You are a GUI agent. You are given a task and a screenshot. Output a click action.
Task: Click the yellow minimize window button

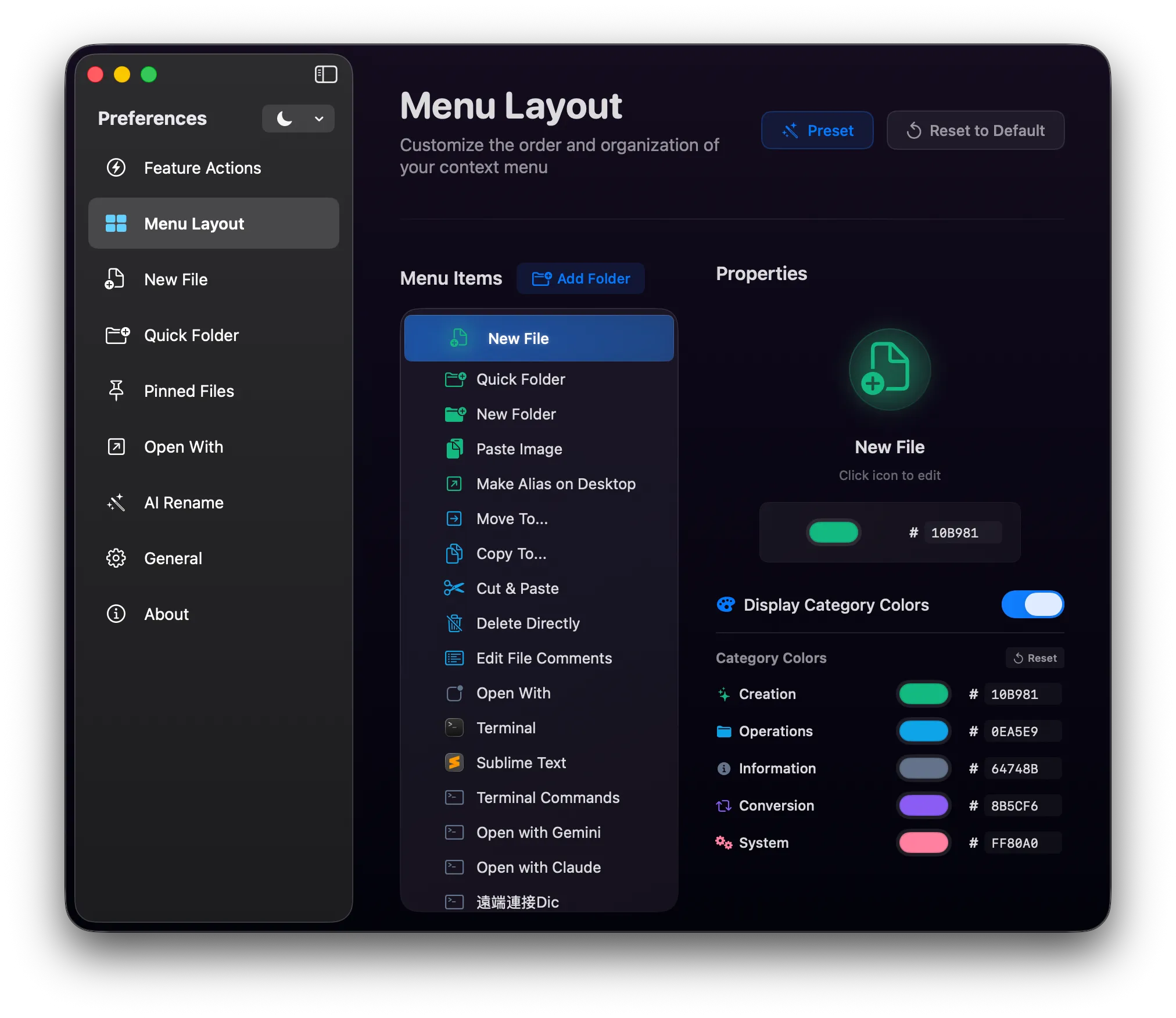click(122, 74)
